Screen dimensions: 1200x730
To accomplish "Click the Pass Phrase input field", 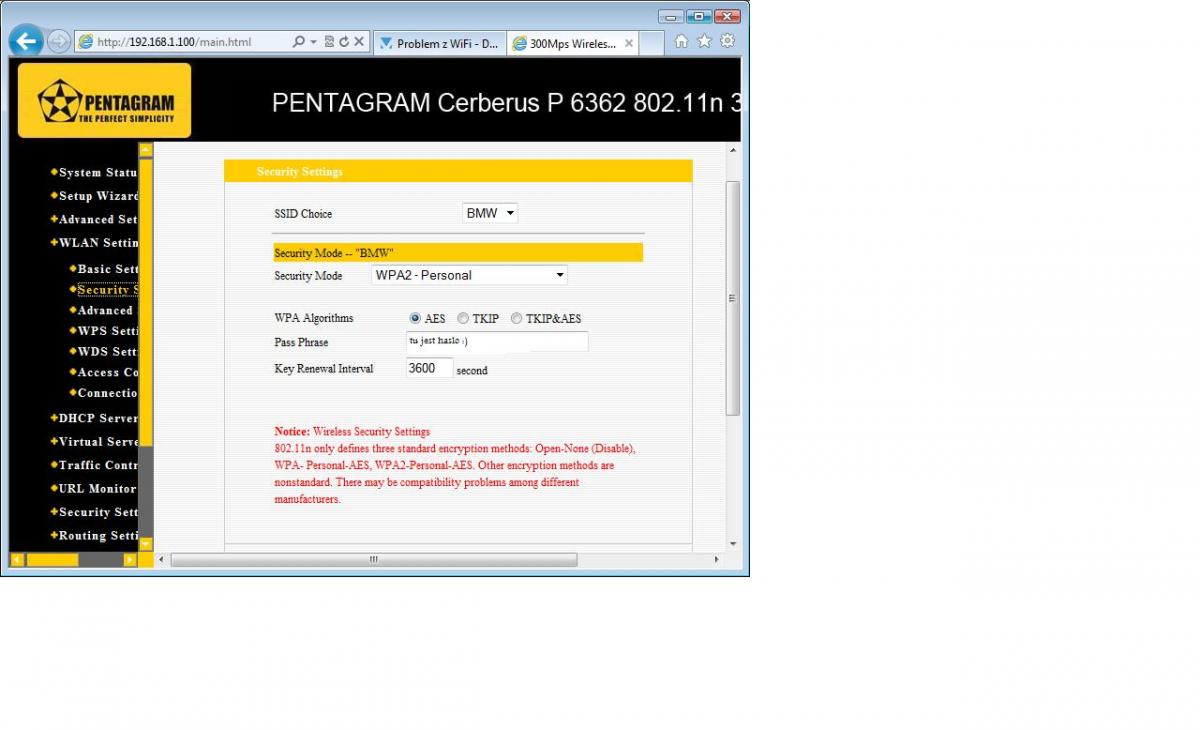I will click(497, 342).
